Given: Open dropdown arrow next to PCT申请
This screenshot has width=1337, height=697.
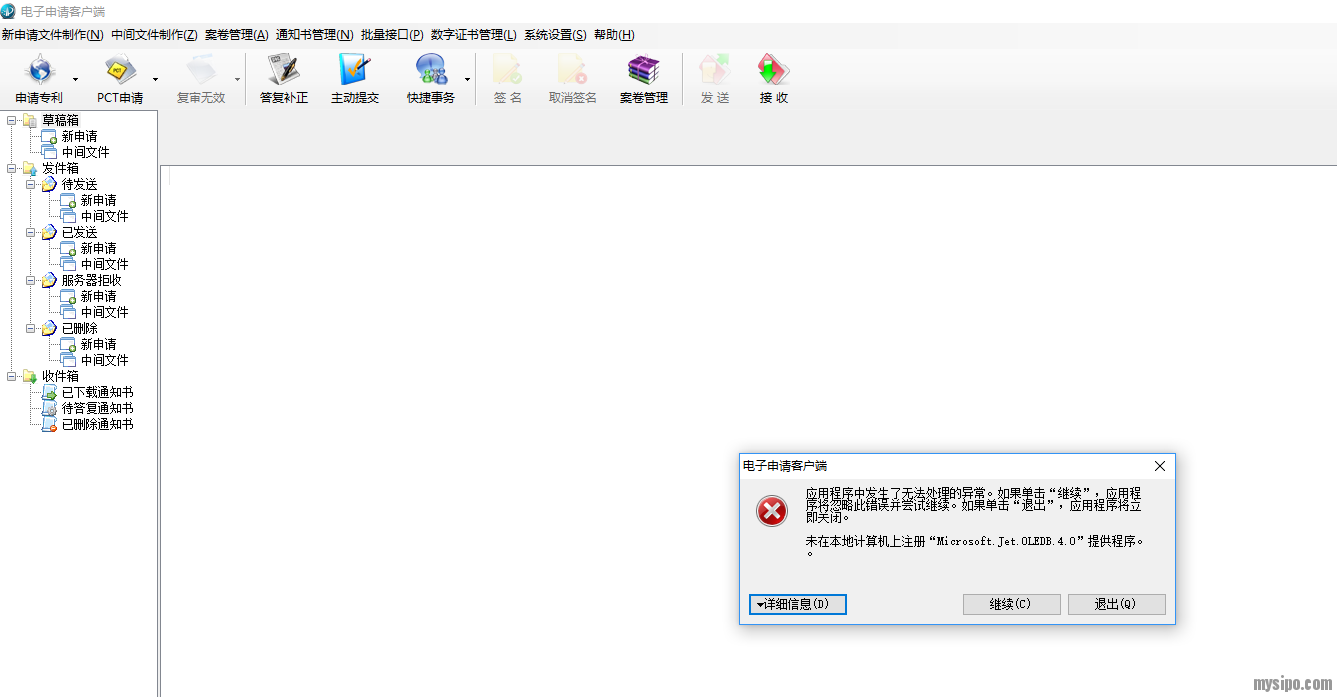Looking at the screenshot, I should [x=155, y=78].
